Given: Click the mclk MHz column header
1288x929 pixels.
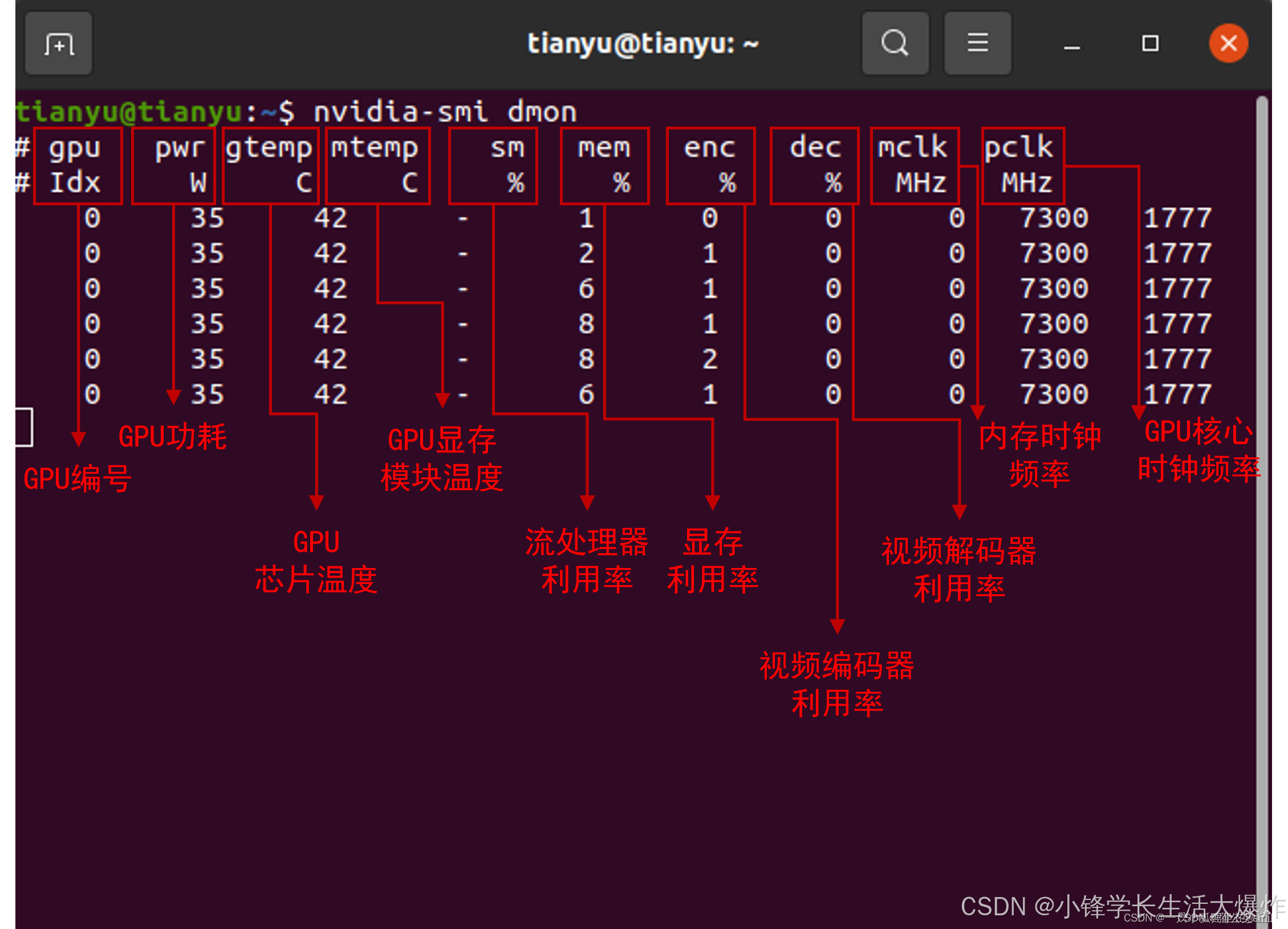Looking at the screenshot, I should point(915,165).
